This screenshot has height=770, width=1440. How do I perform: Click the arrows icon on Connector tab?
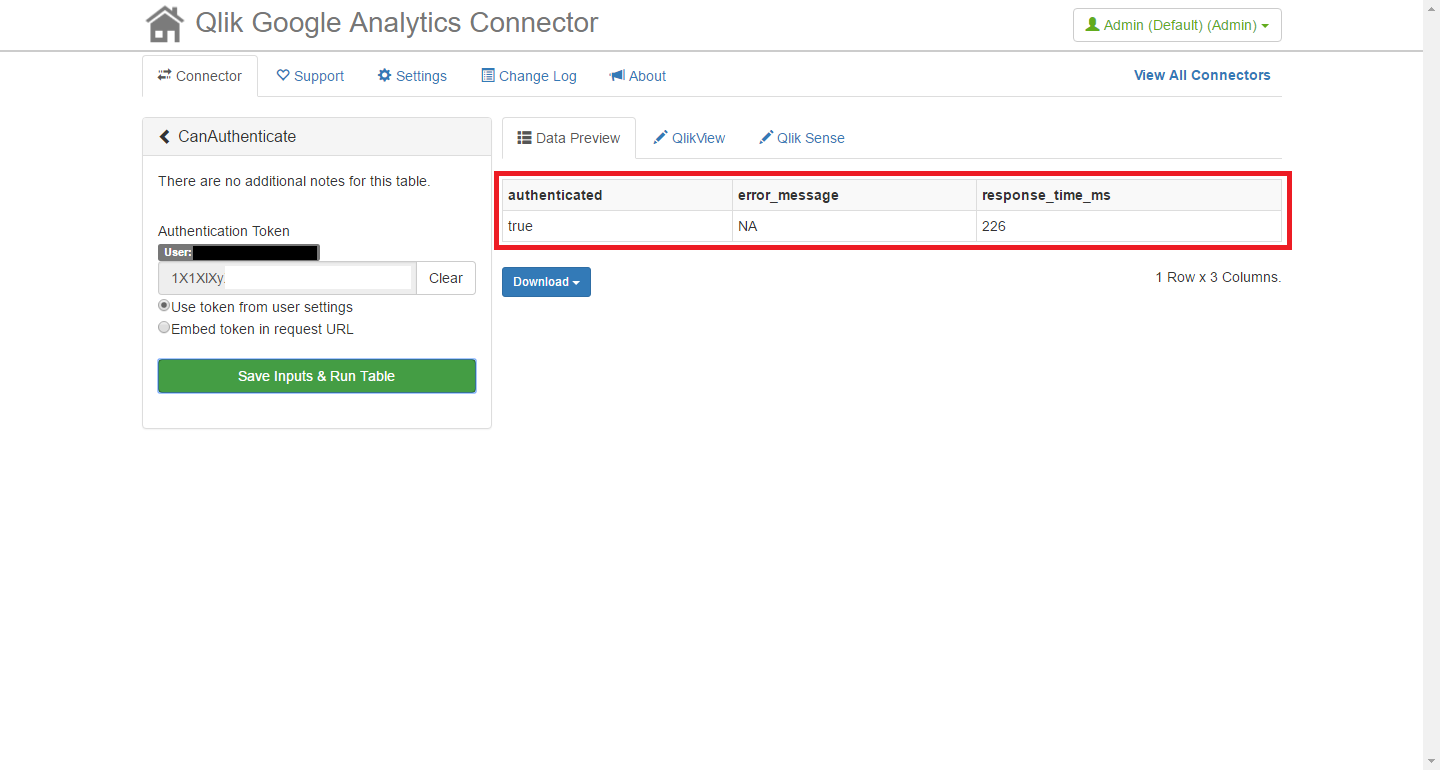(165, 75)
